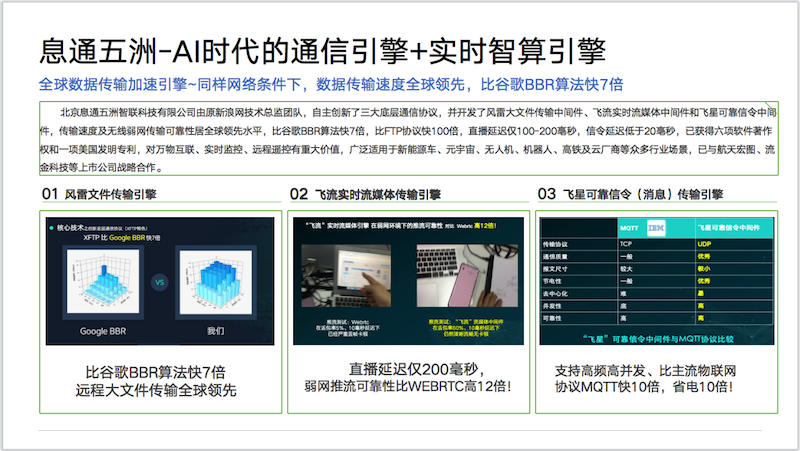
Task: Click the caption 弱网推流可靠性比WEBRTC高12倍
Action: pyautogui.click(x=408, y=386)
